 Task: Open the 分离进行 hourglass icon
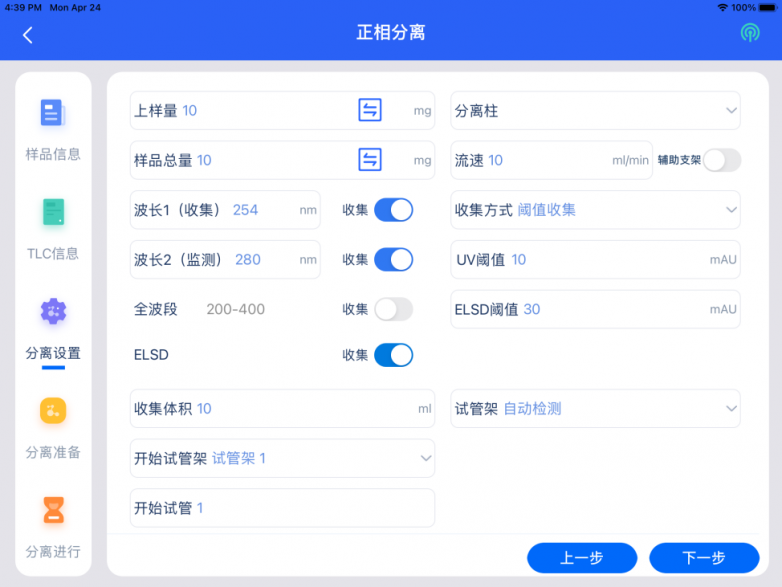(x=53, y=510)
